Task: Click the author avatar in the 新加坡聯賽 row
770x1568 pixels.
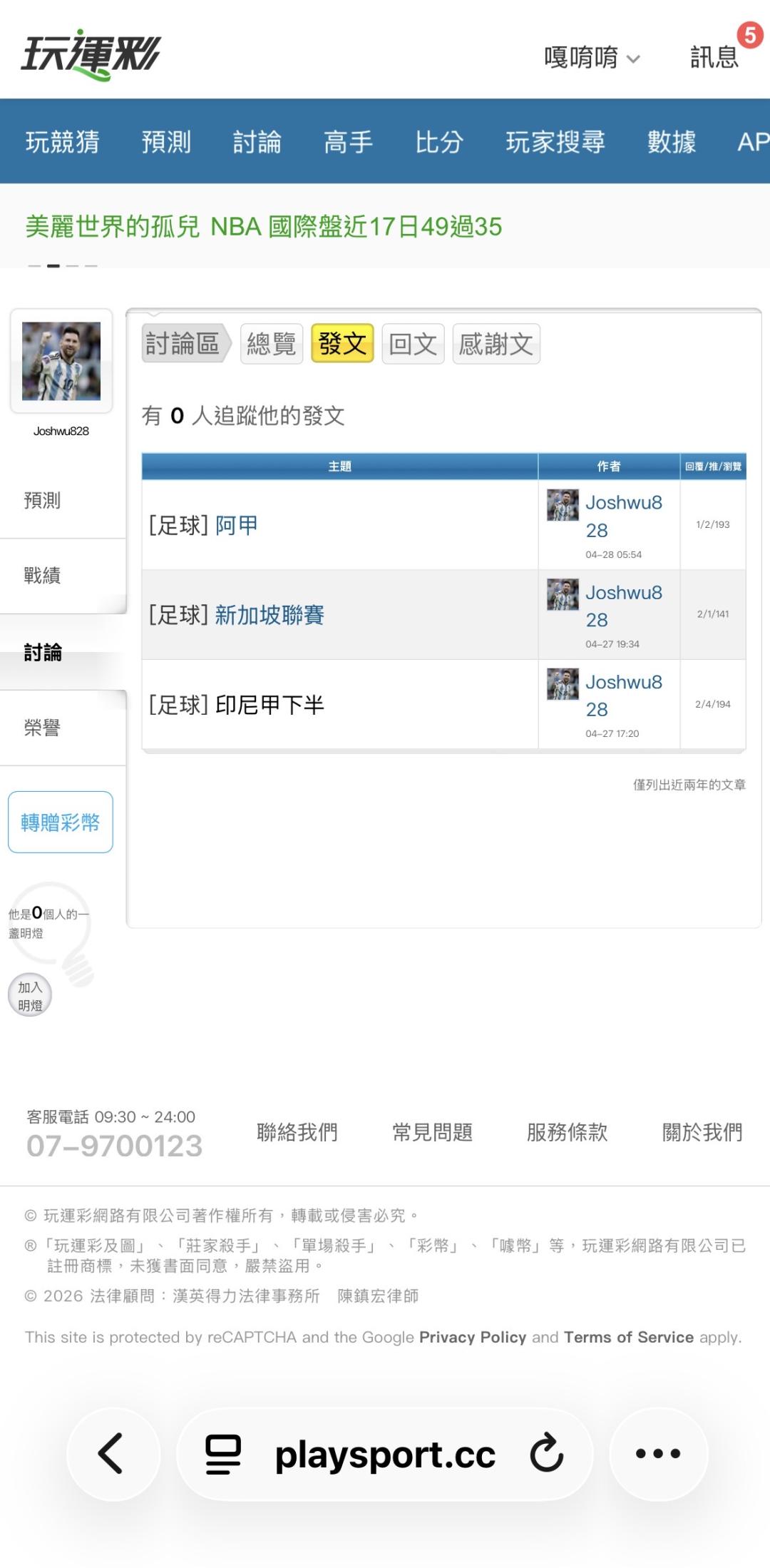Action: coord(563,594)
